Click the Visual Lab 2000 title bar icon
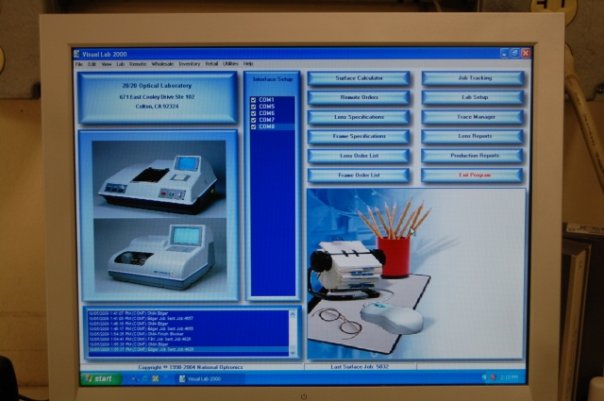Image resolution: width=604 pixels, height=401 pixels. click(77, 54)
